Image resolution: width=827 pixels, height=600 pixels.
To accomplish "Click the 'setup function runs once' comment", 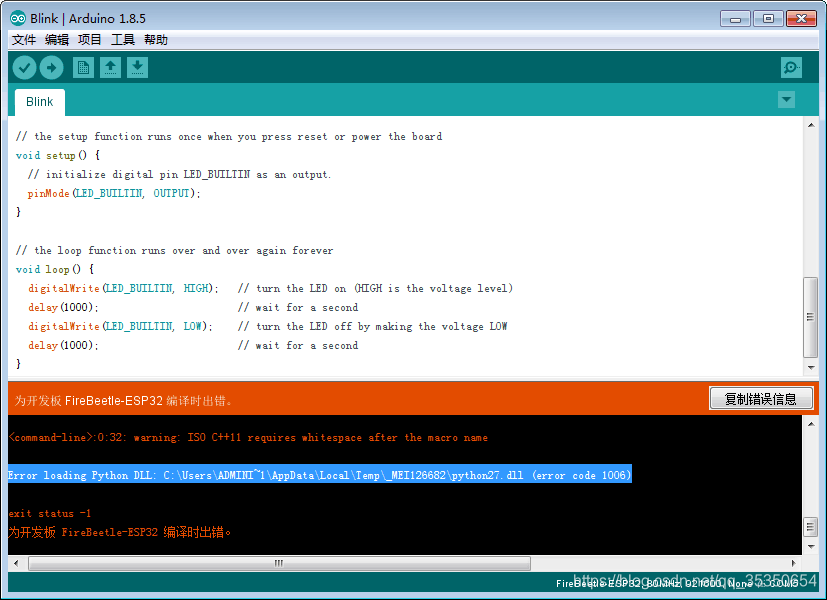I will [229, 137].
